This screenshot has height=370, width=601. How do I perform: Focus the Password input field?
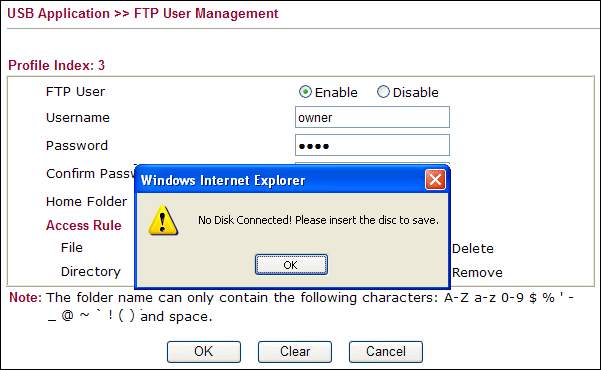[372, 145]
